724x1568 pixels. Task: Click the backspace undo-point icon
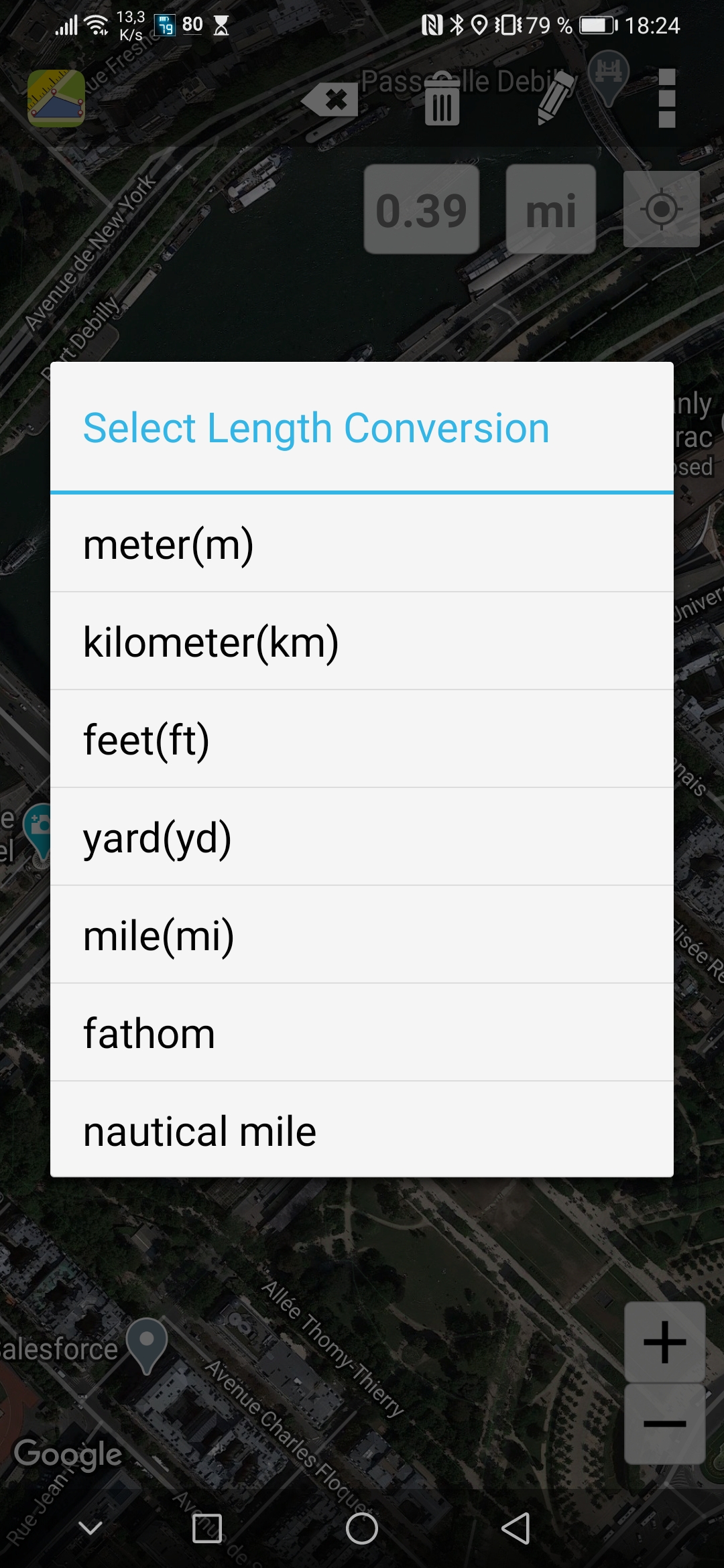tap(330, 100)
